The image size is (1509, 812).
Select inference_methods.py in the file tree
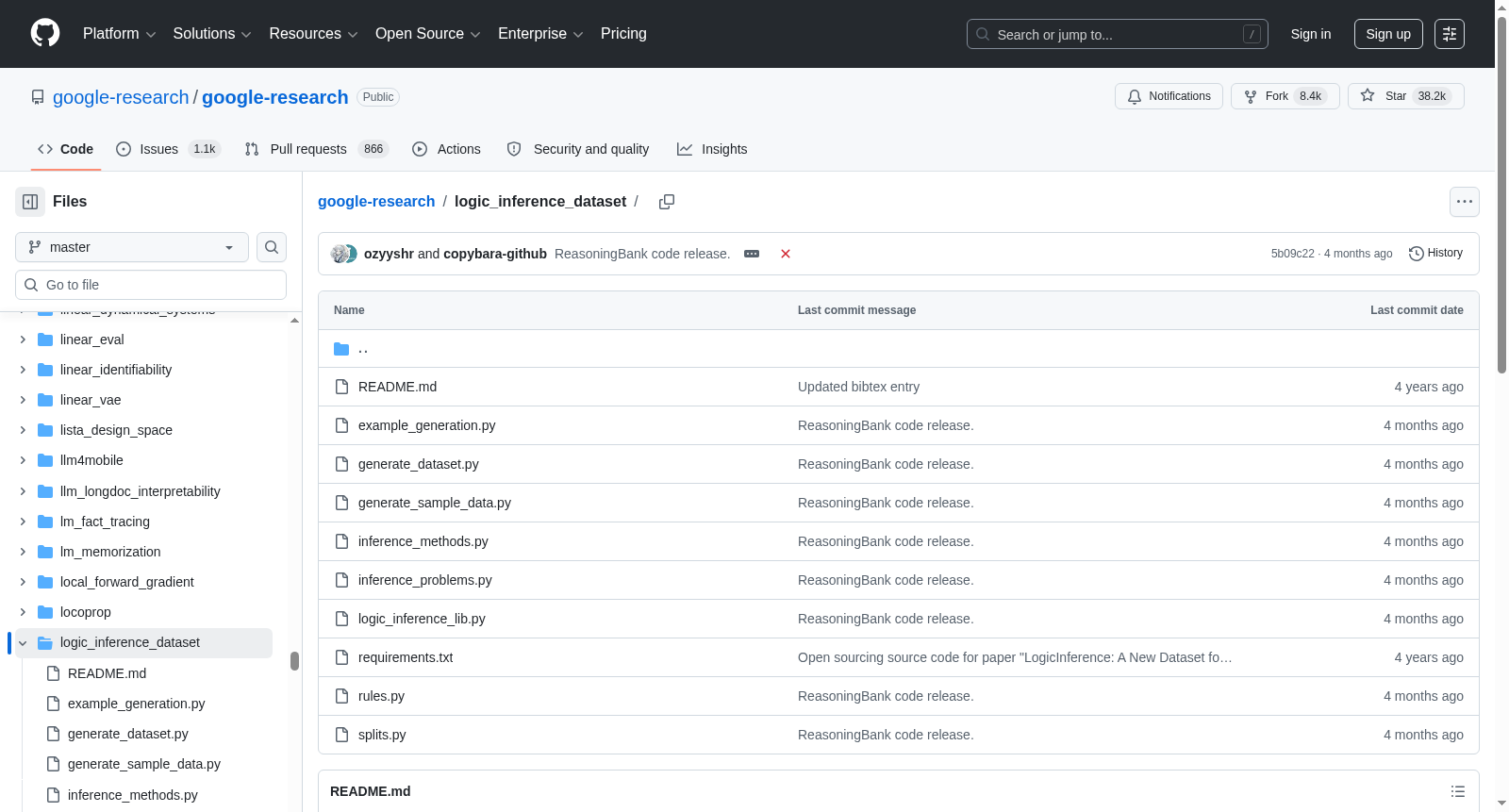click(x=133, y=795)
